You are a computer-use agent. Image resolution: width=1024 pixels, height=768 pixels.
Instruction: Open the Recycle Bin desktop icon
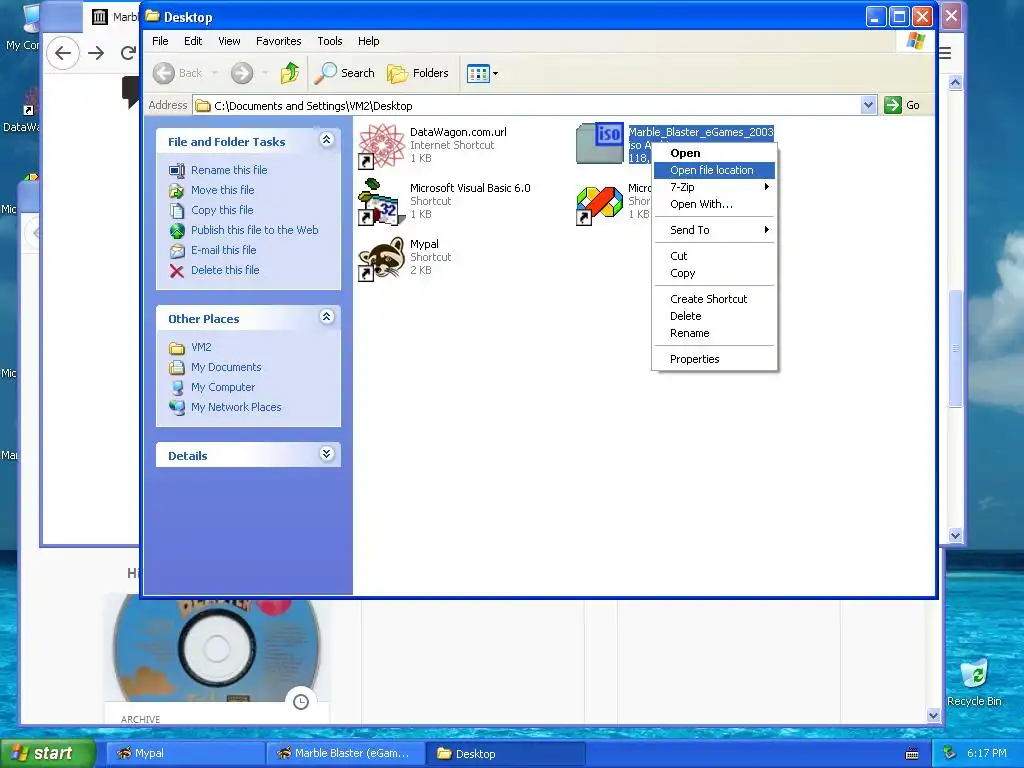[x=974, y=683]
